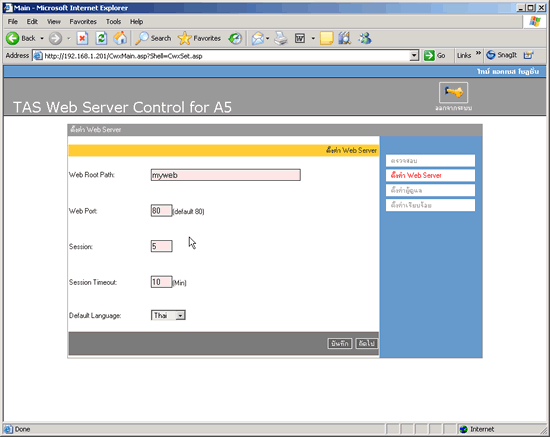
Task: Click the next button in gray footer
Action: pos(367,343)
